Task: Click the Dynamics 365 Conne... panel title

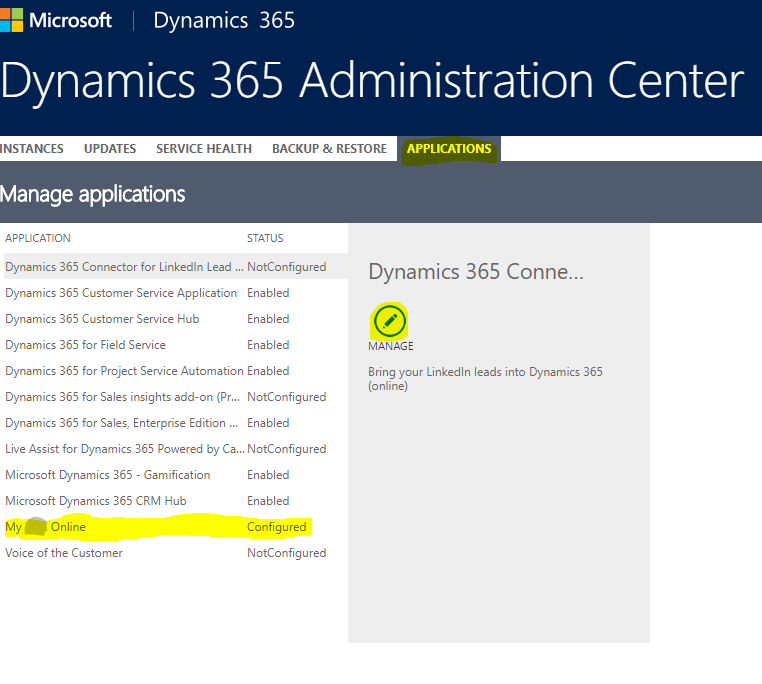Action: coord(476,271)
